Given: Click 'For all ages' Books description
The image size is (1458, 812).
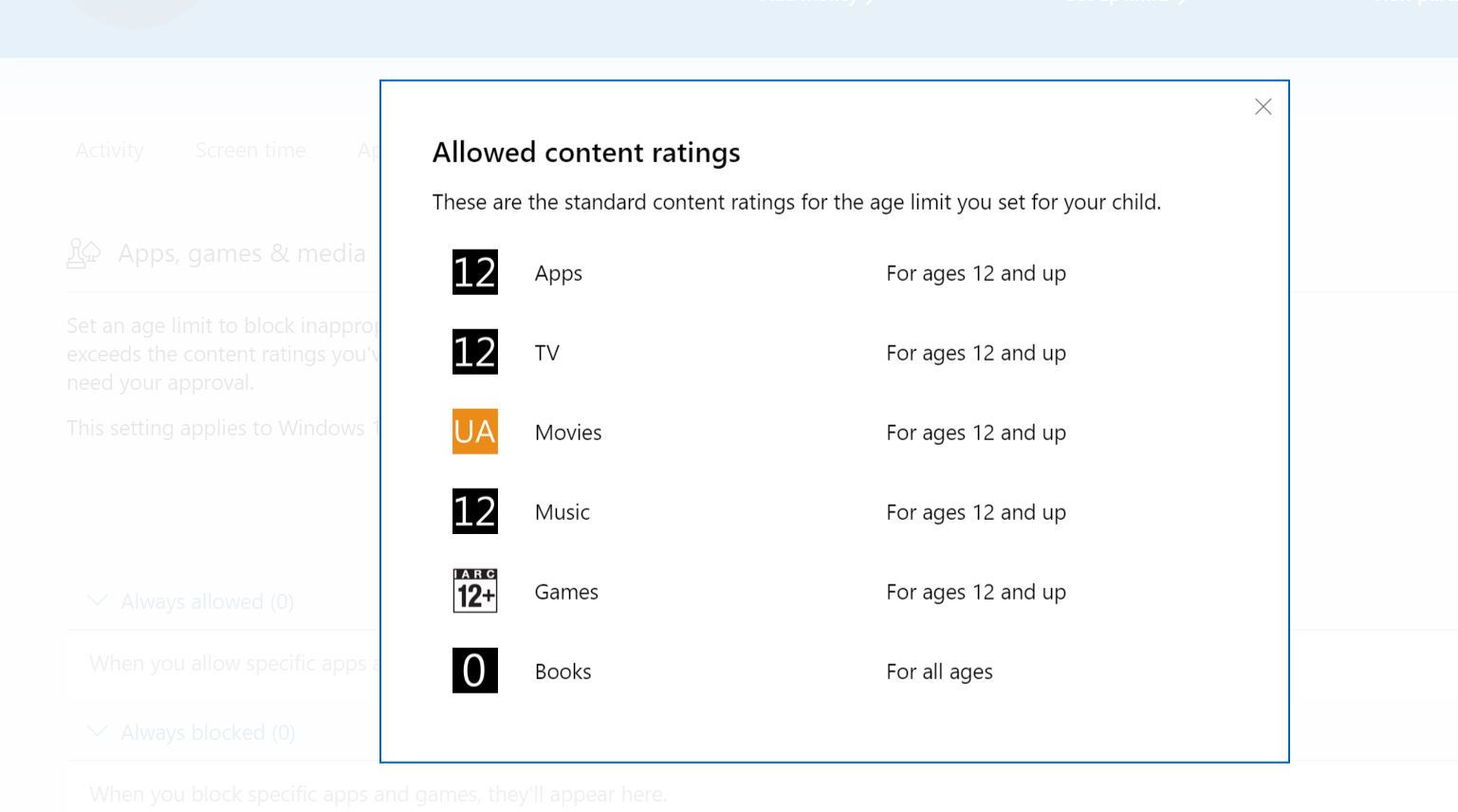Looking at the screenshot, I should pyautogui.click(x=939, y=672).
